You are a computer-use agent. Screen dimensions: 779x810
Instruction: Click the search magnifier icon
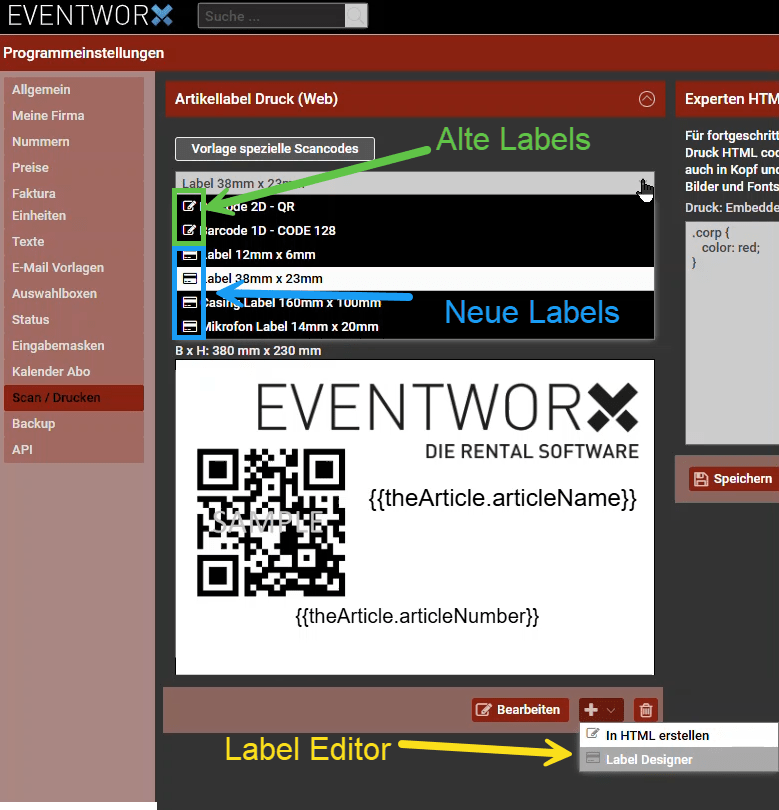[356, 16]
